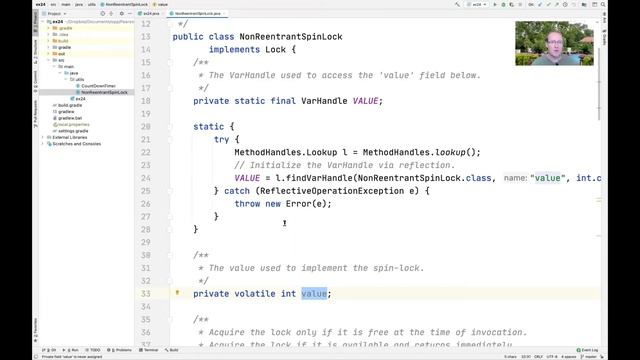Click the Git push arrow icon
The width and height of the screenshot is (640, 360).
point(557,4)
